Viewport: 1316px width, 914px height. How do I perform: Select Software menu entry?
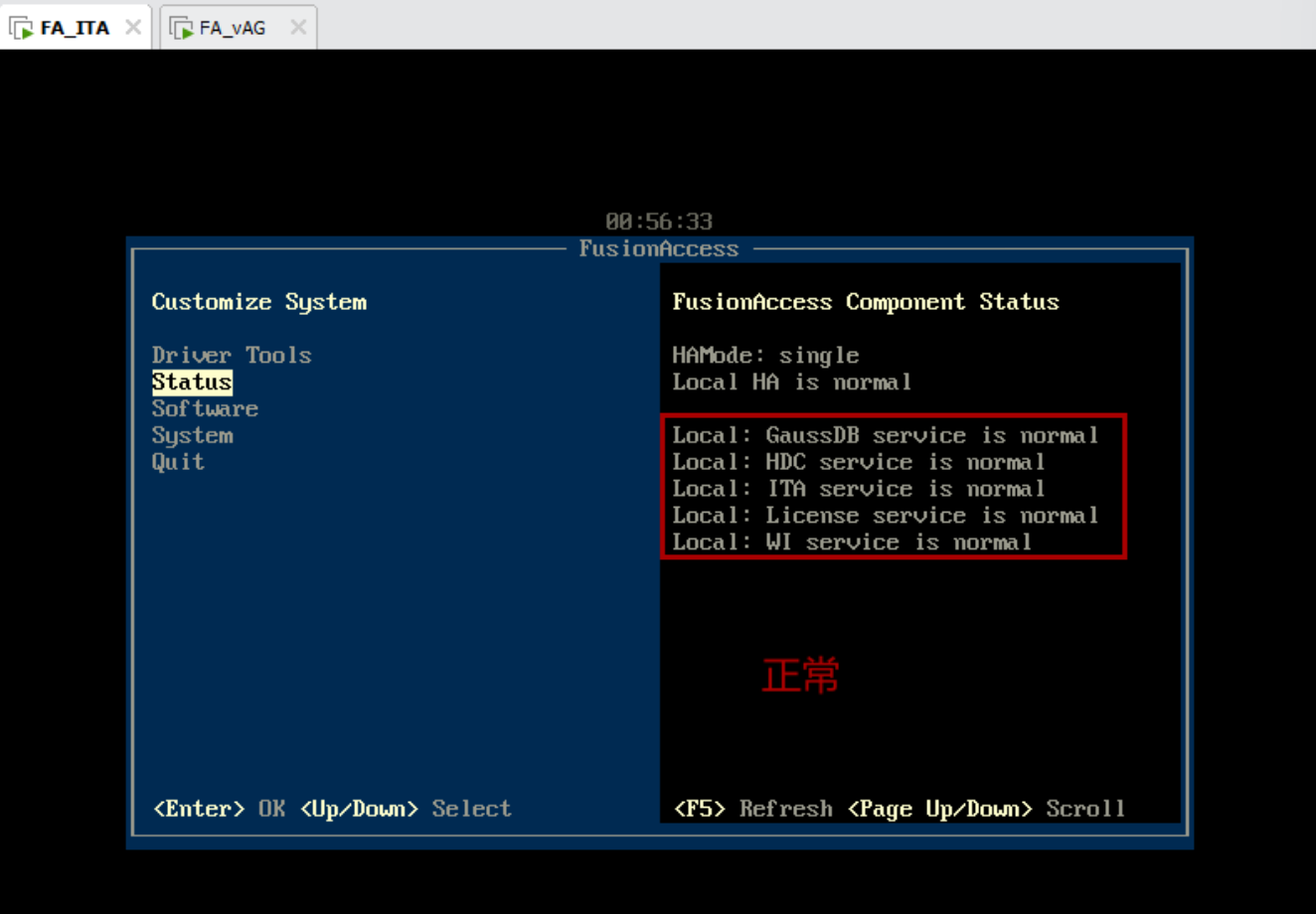(x=205, y=409)
